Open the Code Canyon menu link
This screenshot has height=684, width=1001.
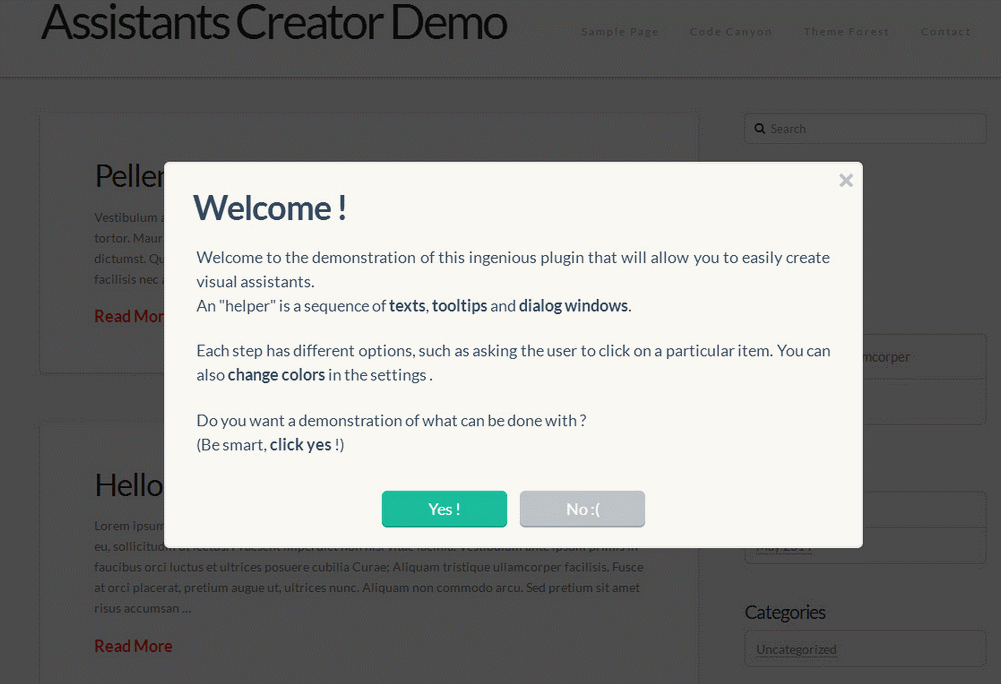click(730, 32)
